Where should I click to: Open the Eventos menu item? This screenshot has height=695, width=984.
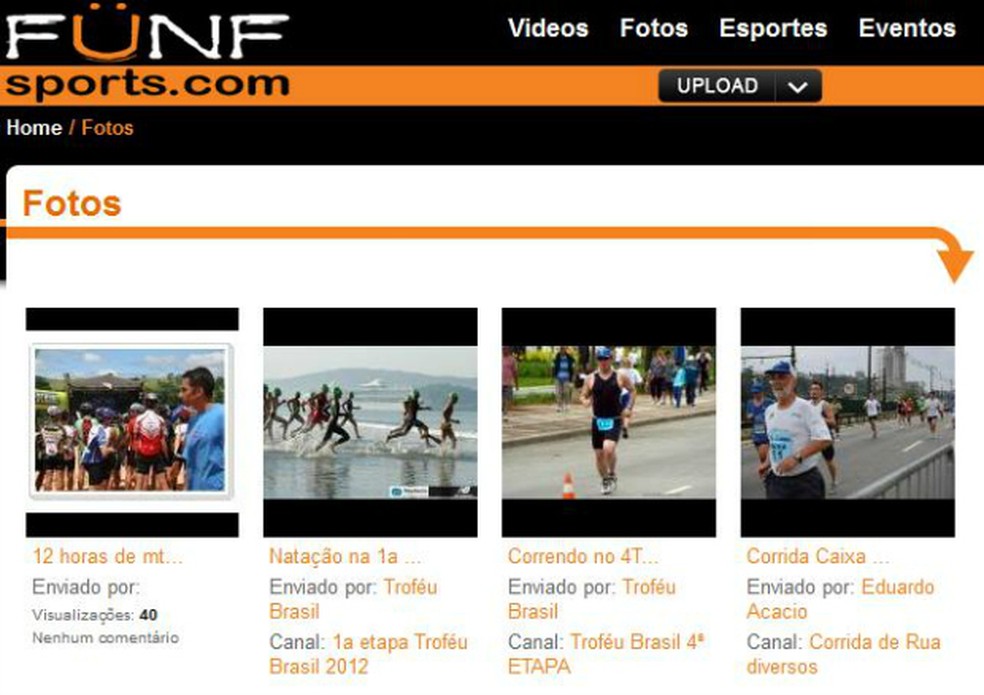tap(906, 29)
